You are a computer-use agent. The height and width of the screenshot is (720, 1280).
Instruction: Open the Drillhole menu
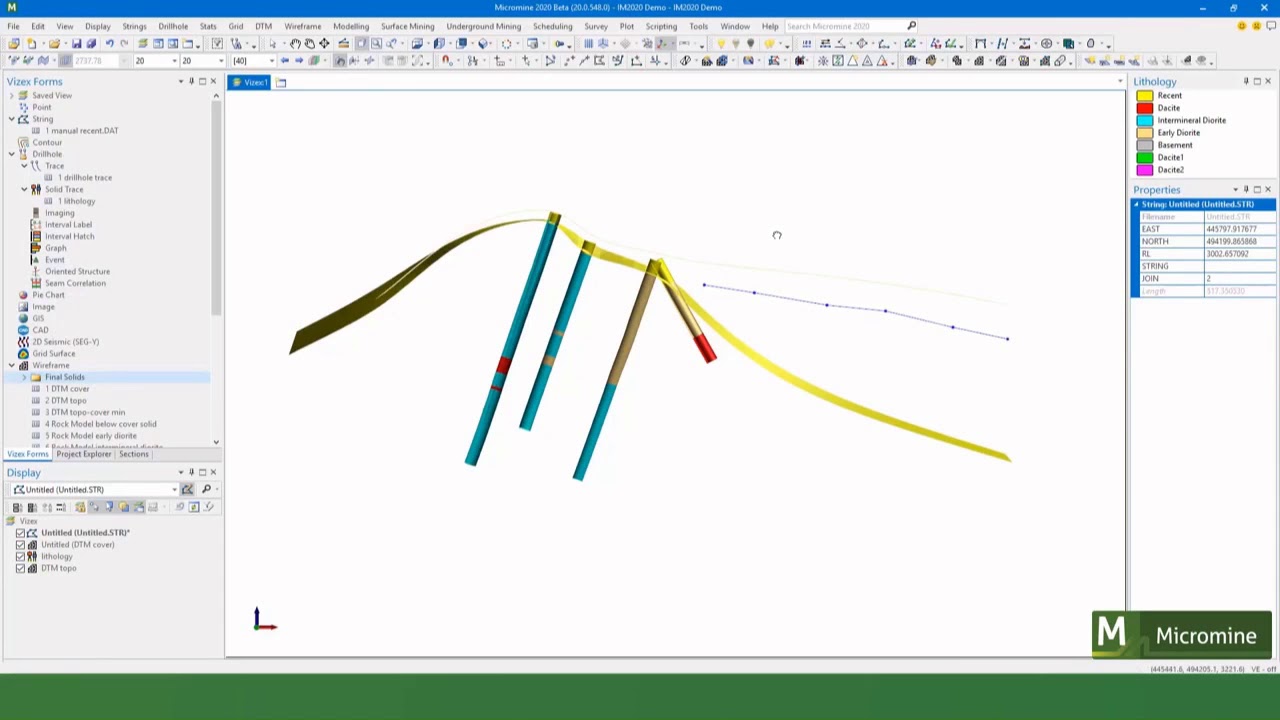[173, 26]
